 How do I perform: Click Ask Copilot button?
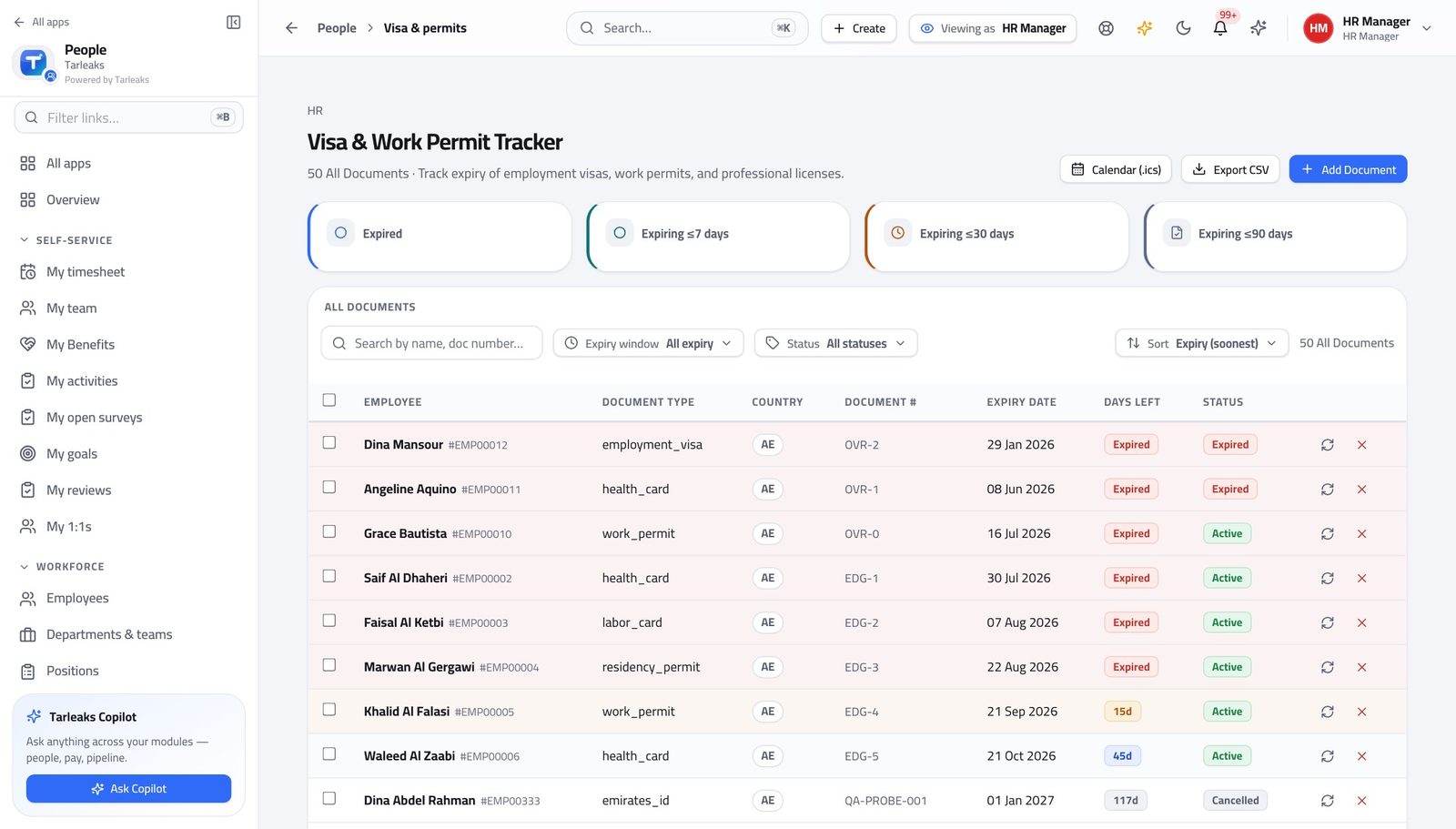tap(128, 789)
